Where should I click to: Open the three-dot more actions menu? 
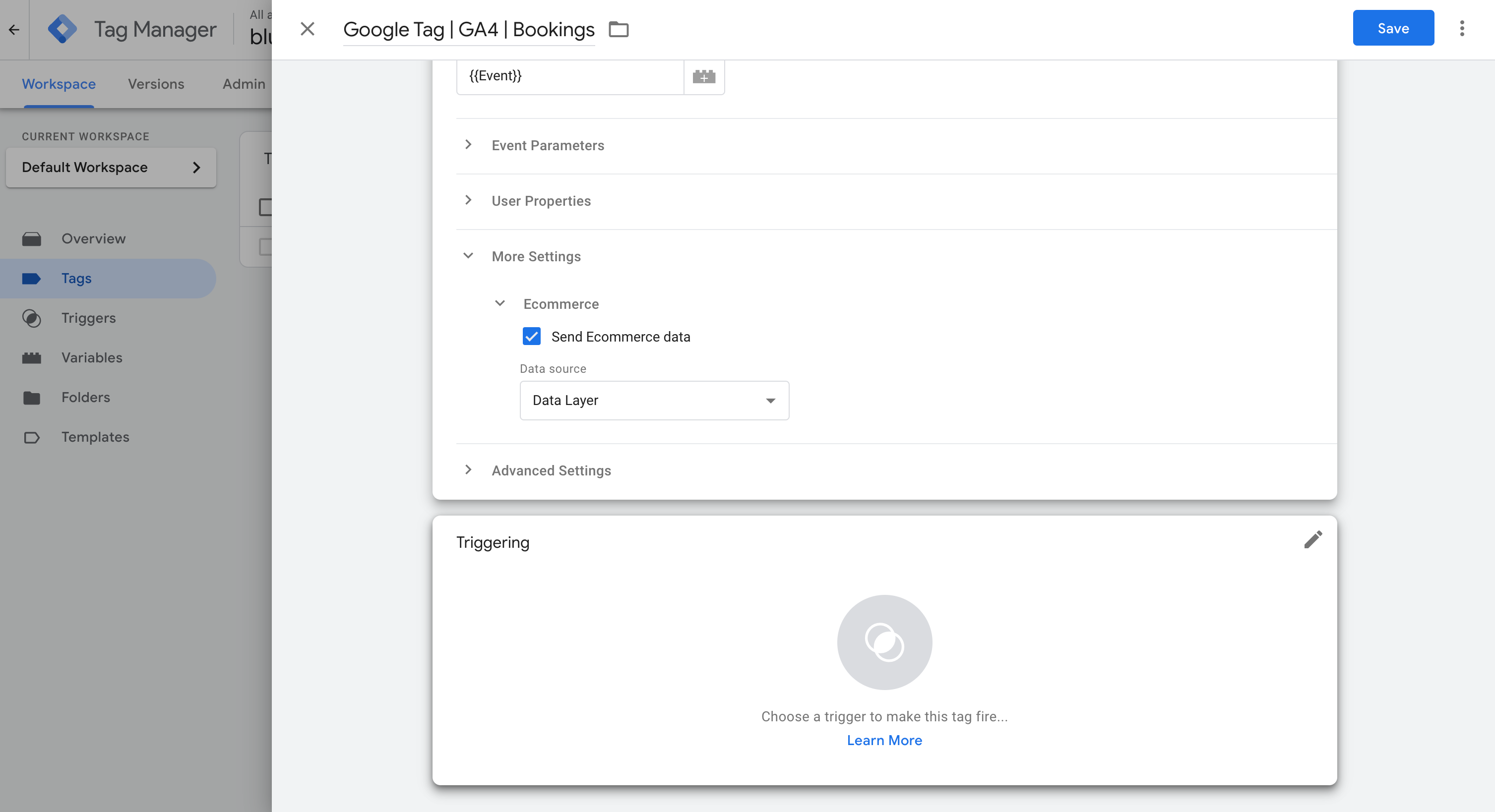coord(1462,28)
